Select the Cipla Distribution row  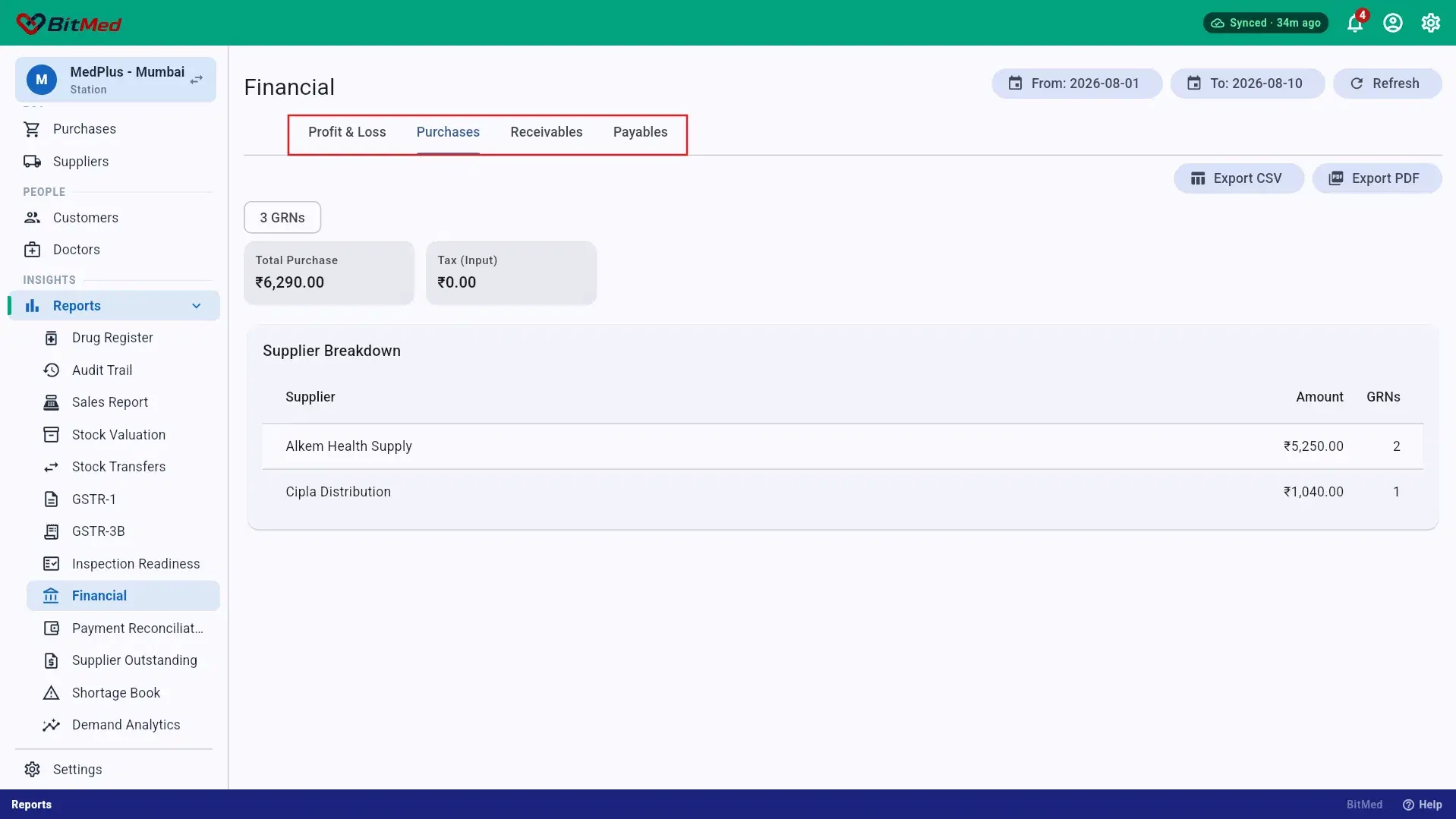(x=843, y=492)
